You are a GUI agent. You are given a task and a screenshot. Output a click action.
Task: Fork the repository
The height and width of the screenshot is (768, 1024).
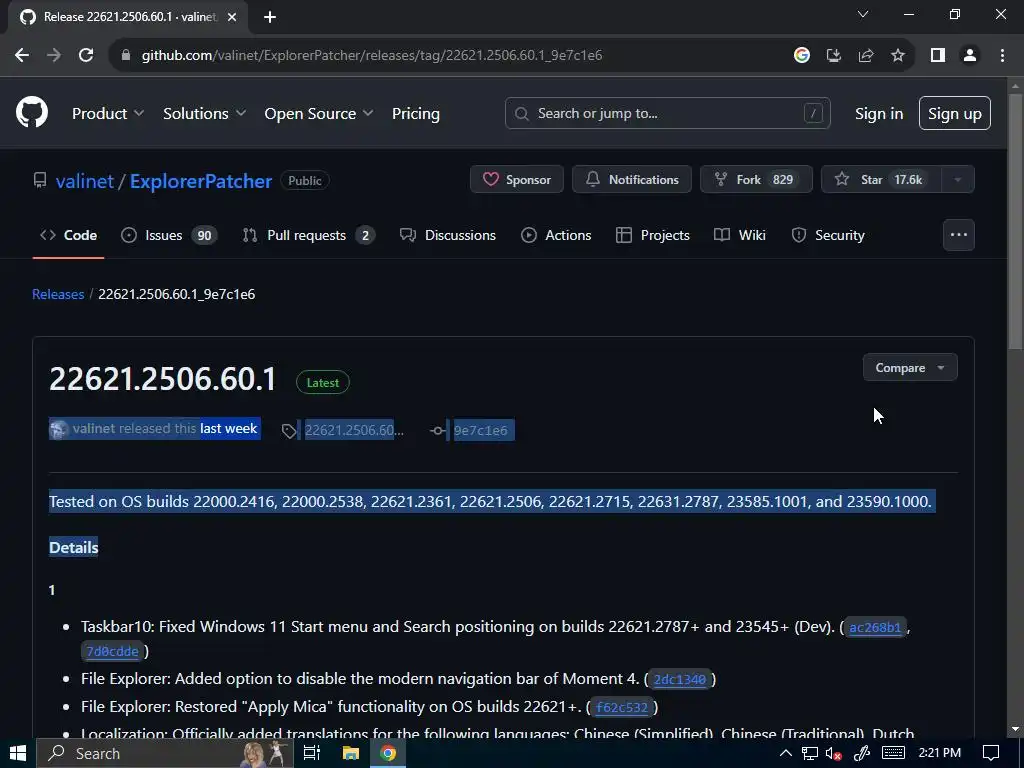pos(756,180)
